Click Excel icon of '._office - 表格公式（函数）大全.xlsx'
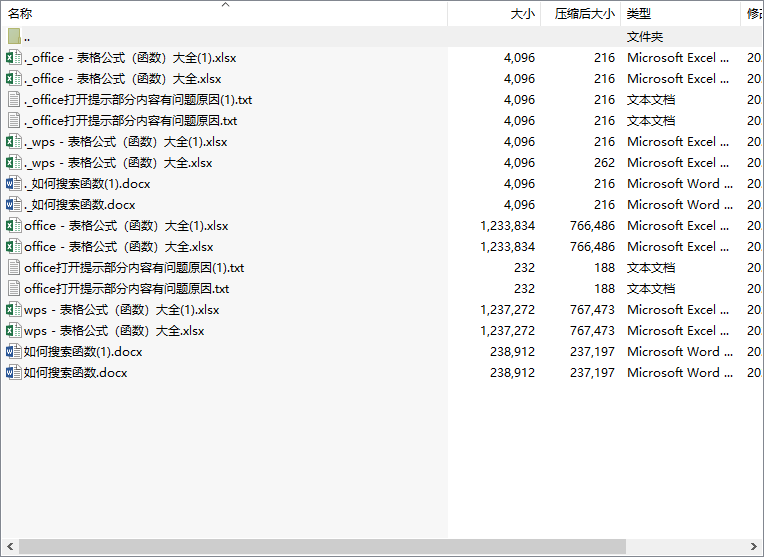Image resolution: width=764 pixels, height=557 pixels. [x=14, y=78]
